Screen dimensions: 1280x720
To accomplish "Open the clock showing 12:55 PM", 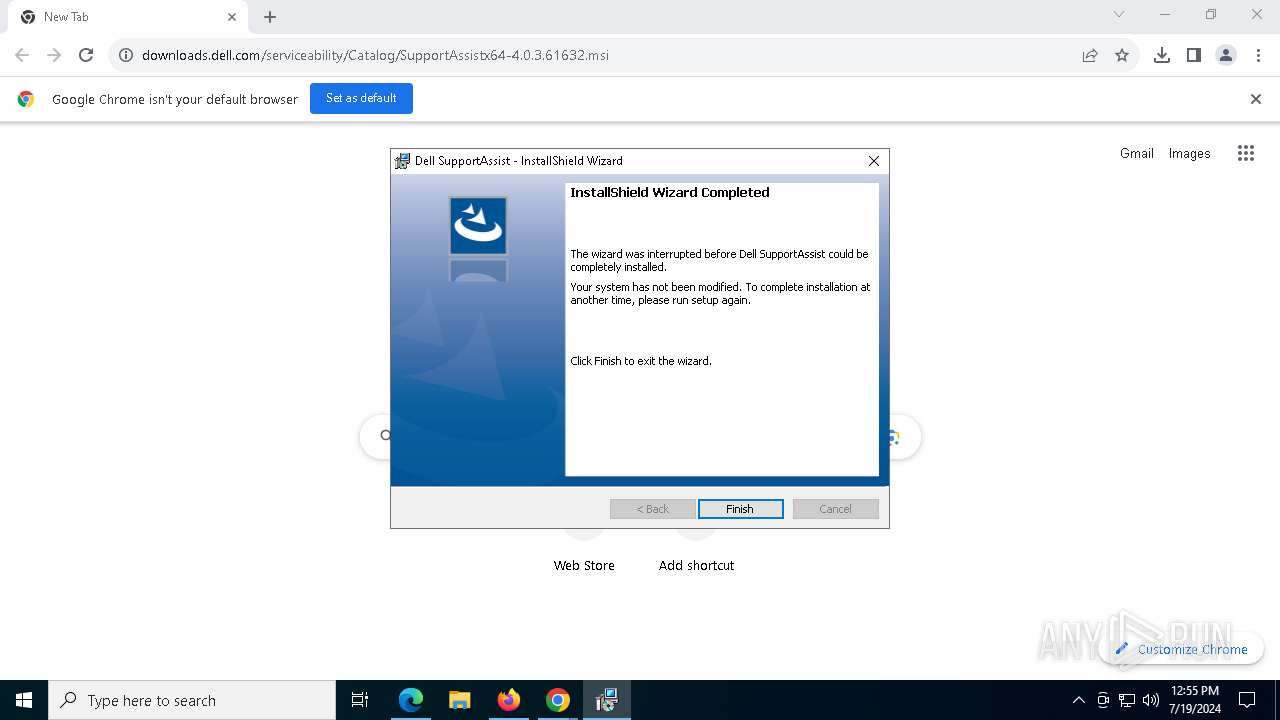I will click(x=1195, y=700).
